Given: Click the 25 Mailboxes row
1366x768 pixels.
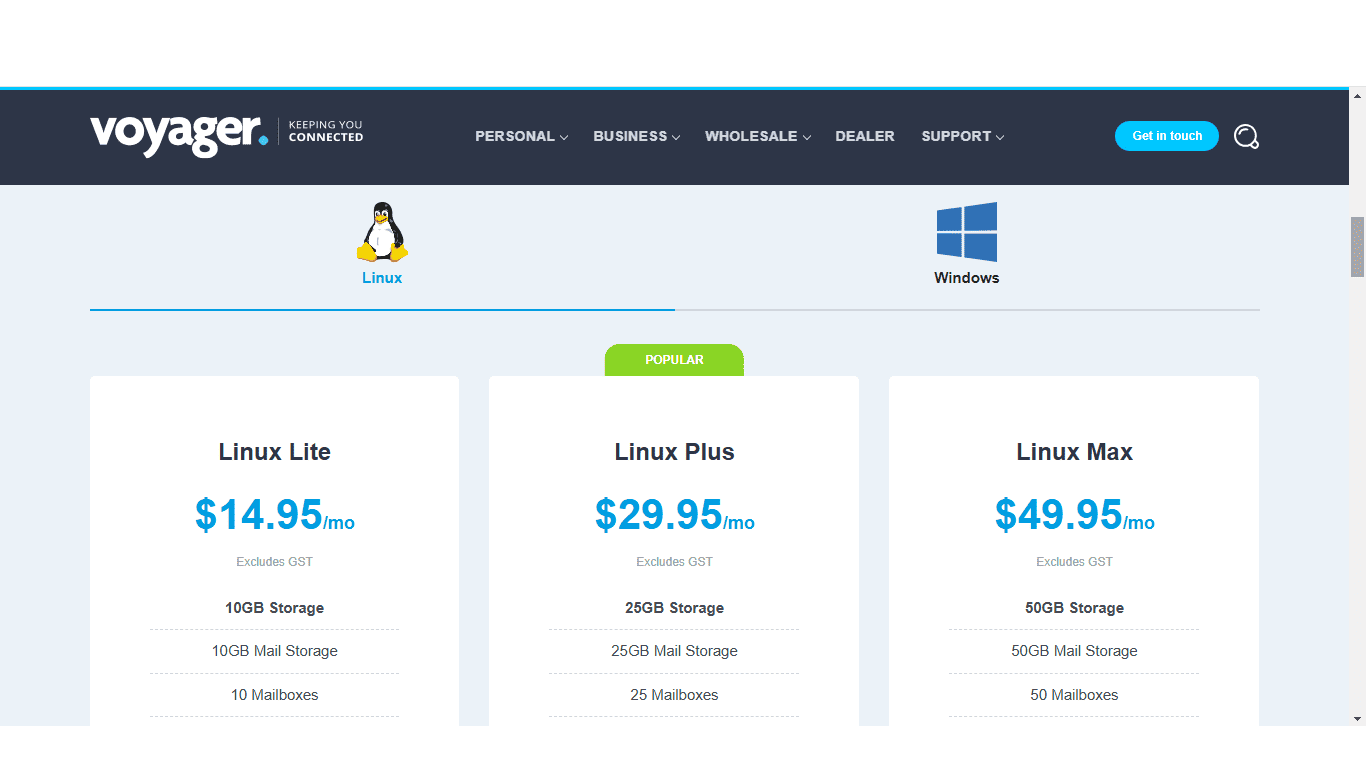Looking at the screenshot, I should point(675,695).
